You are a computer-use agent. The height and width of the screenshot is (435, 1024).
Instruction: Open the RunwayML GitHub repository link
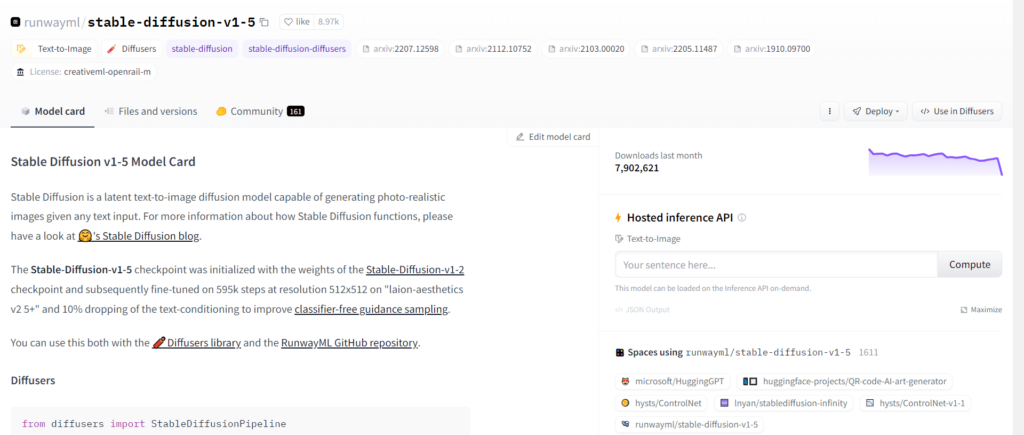(349, 342)
